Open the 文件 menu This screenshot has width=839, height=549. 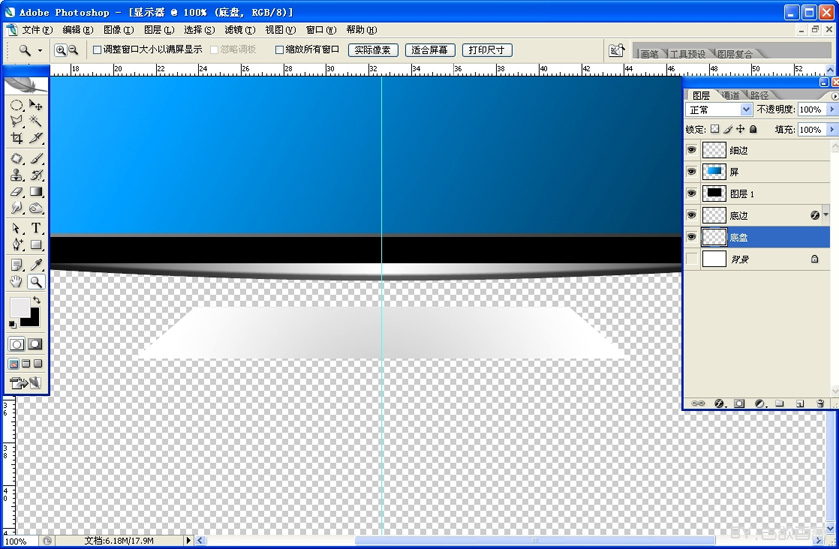(36, 30)
